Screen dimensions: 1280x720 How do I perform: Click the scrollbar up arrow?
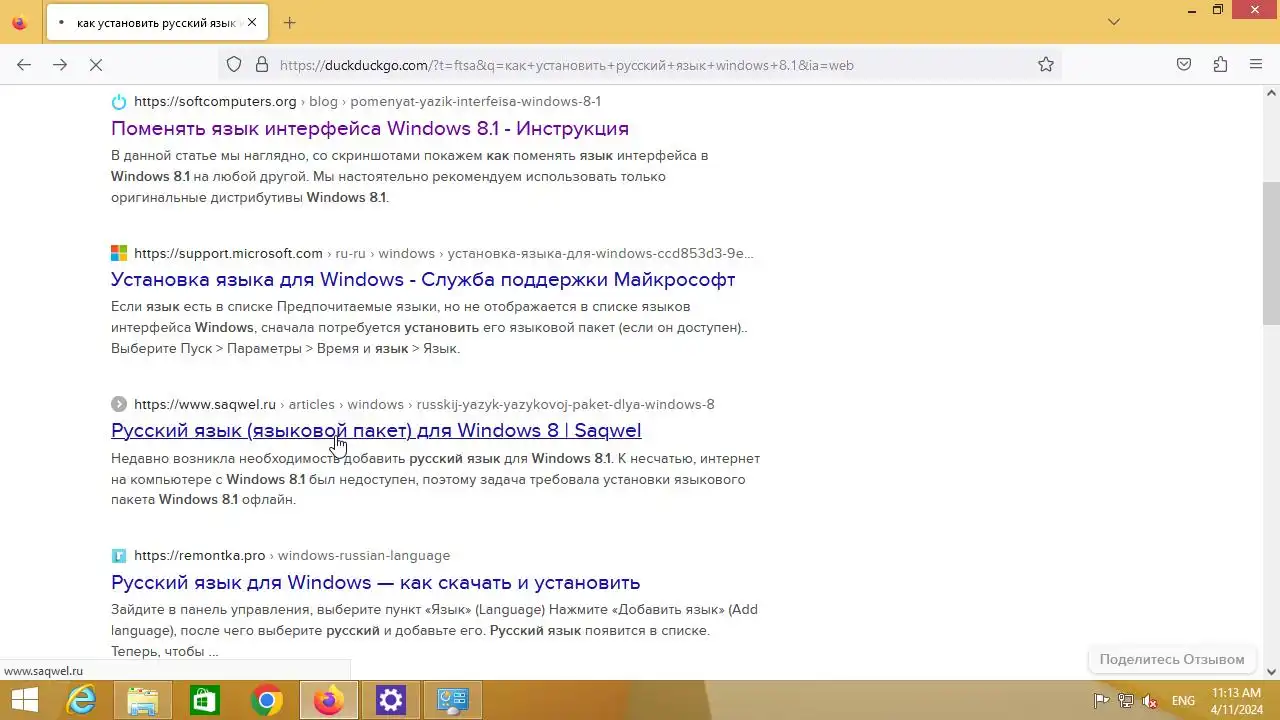pyautogui.click(x=1271, y=93)
